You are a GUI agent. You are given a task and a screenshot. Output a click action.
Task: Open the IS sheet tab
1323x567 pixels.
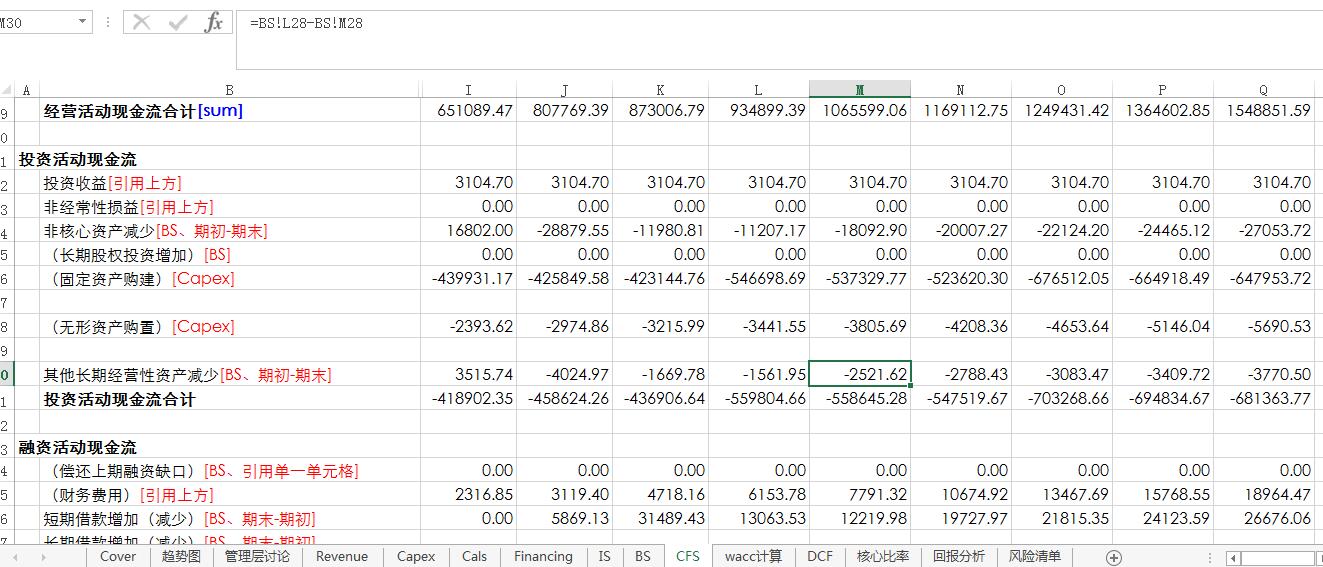(604, 557)
